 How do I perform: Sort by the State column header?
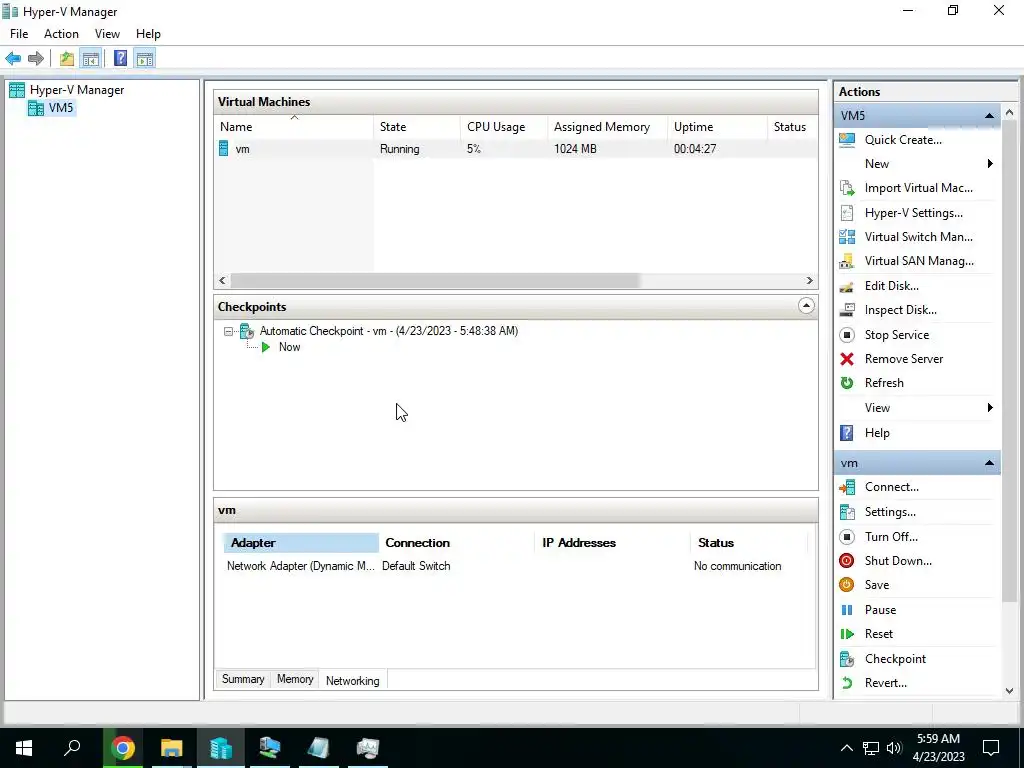pos(417,127)
